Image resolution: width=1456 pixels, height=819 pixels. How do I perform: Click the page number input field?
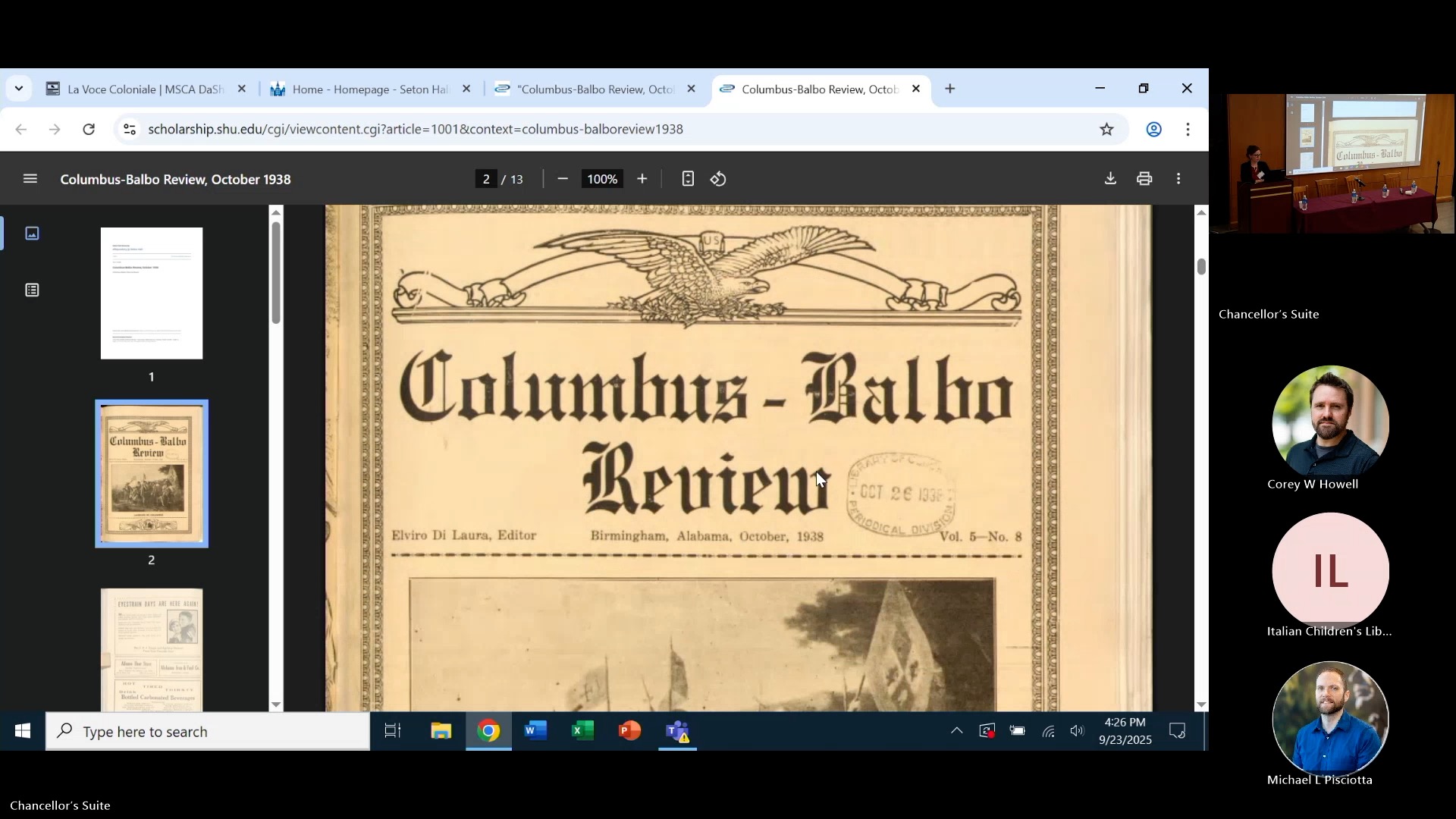point(486,179)
